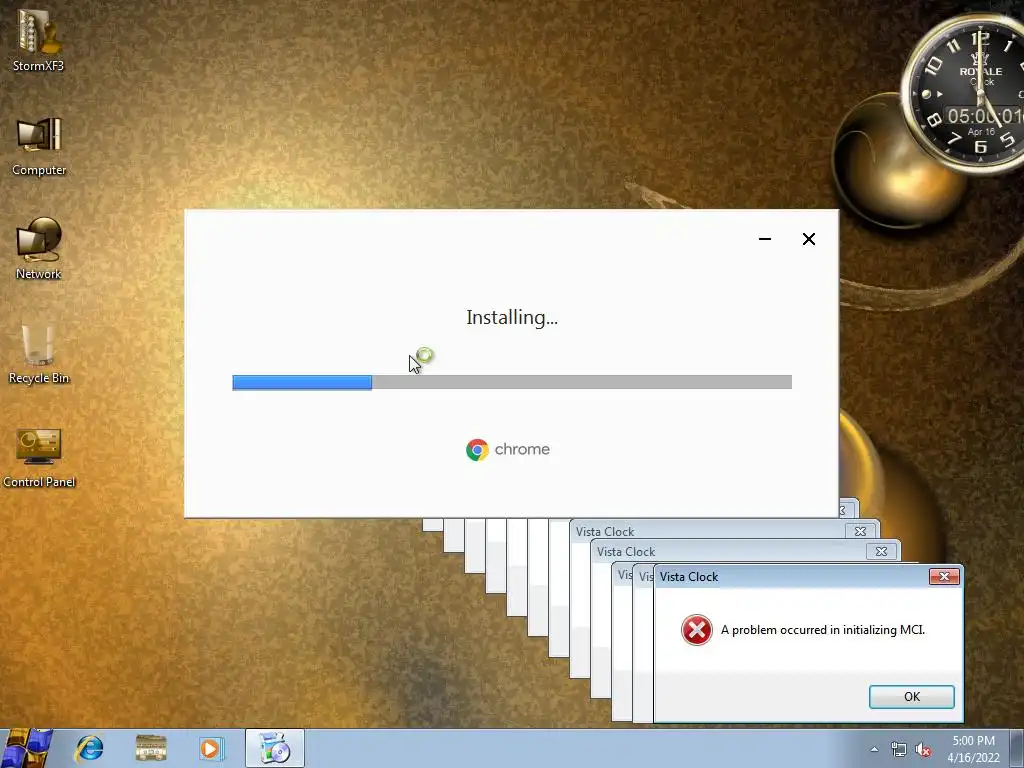The width and height of the screenshot is (1024, 768).
Task: Close the front Vista Clock error dialog
Action: click(x=944, y=576)
